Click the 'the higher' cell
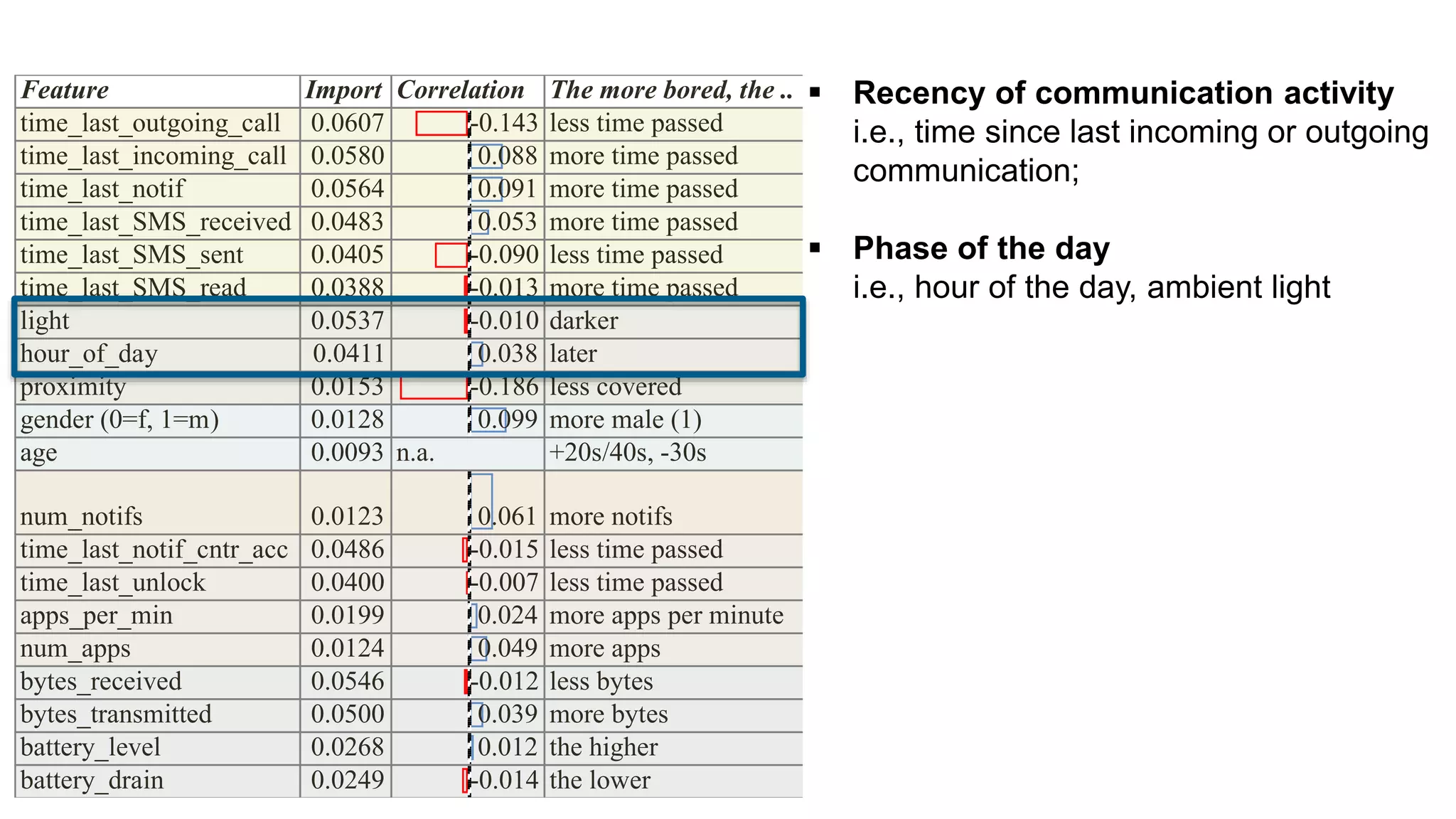This screenshot has height=819, width=1456. click(x=673, y=748)
